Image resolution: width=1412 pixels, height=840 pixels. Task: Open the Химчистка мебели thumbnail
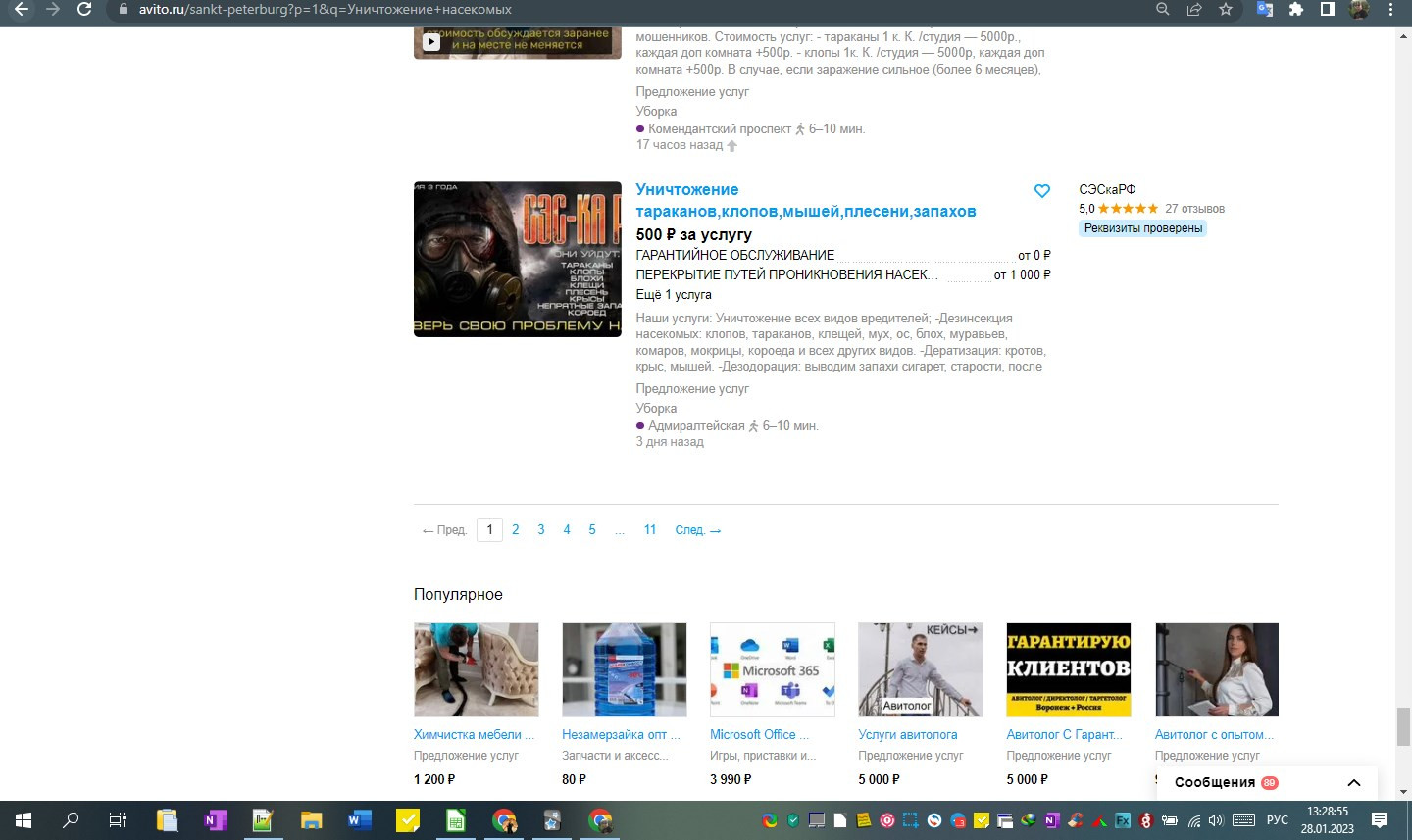tap(477, 670)
